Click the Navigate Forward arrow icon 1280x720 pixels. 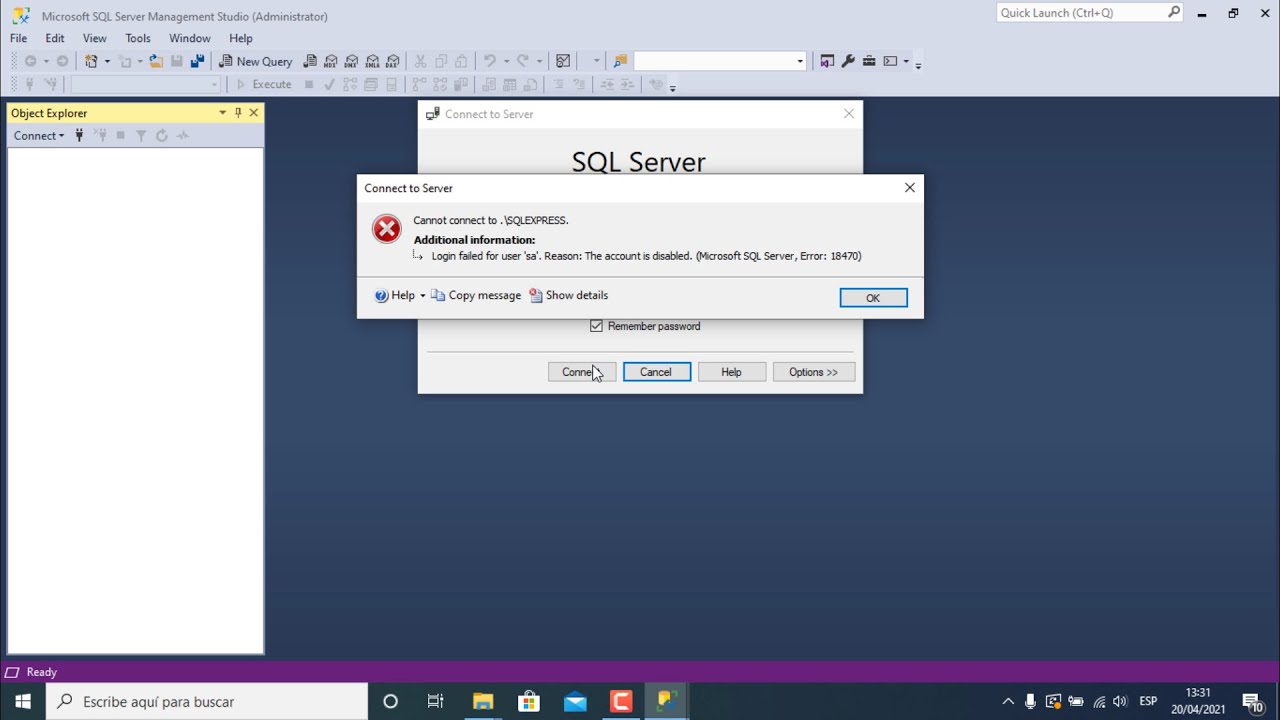pyautogui.click(x=62, y=61)
